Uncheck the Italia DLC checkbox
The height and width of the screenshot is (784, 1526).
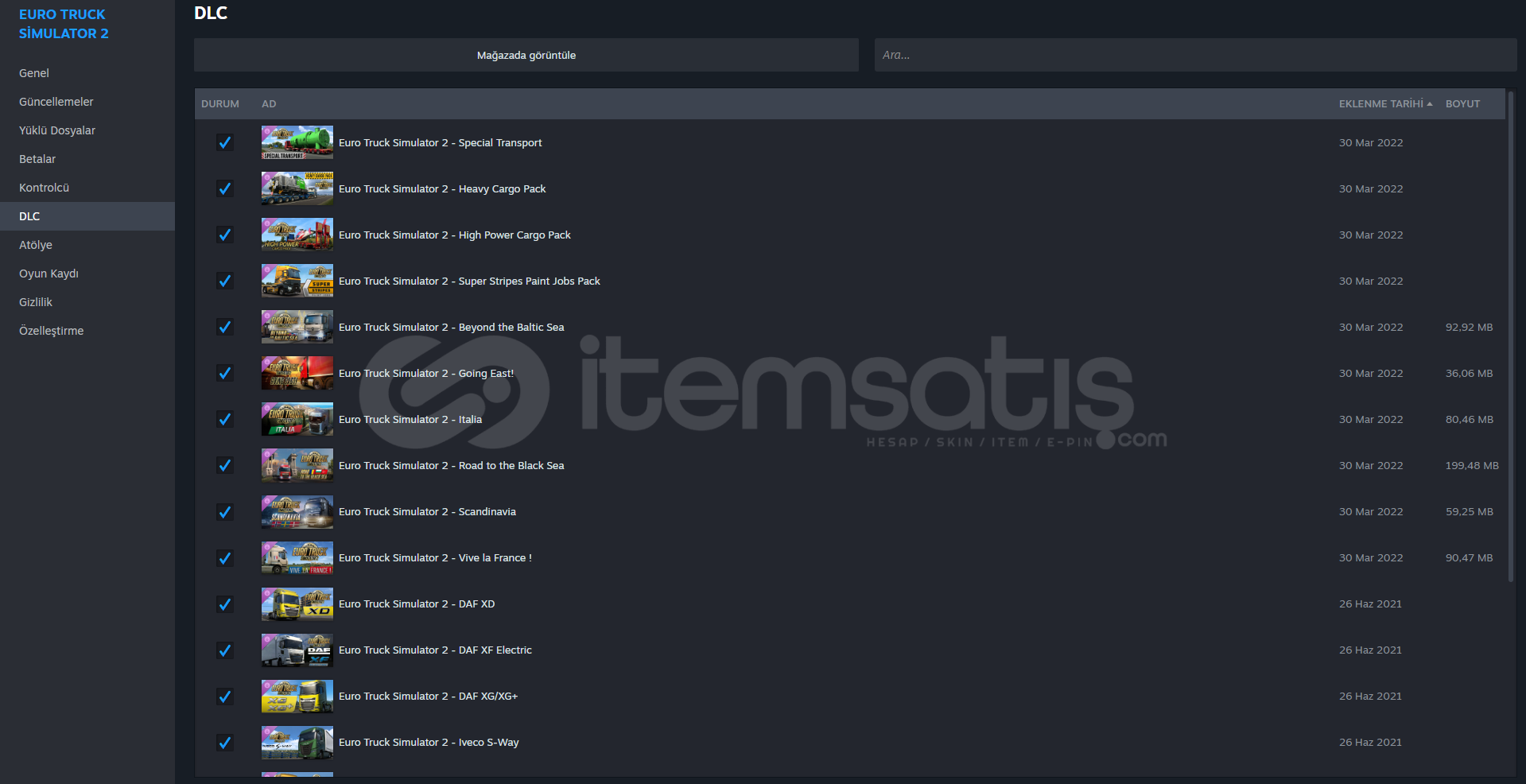[x=225, y=419]
